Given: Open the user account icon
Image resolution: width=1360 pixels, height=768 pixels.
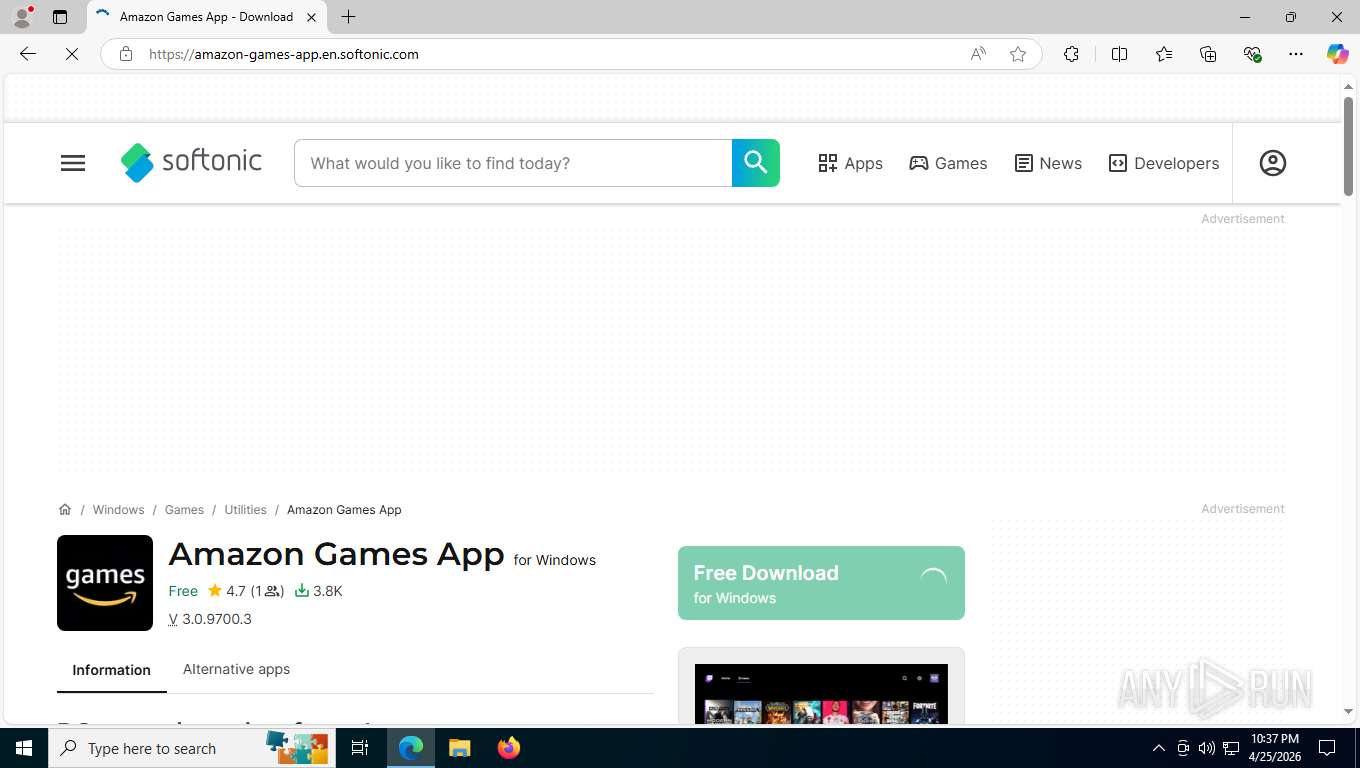Looking at the screenshot, I should tap(1272, 163).
